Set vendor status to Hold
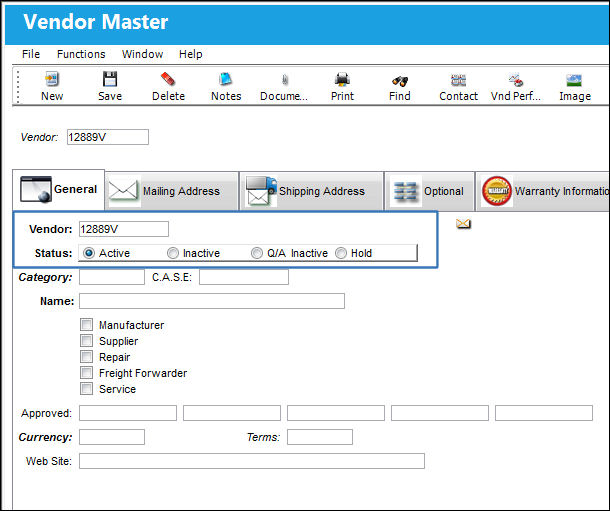Viewport: 610px width, 511px height. pos(341,253)
